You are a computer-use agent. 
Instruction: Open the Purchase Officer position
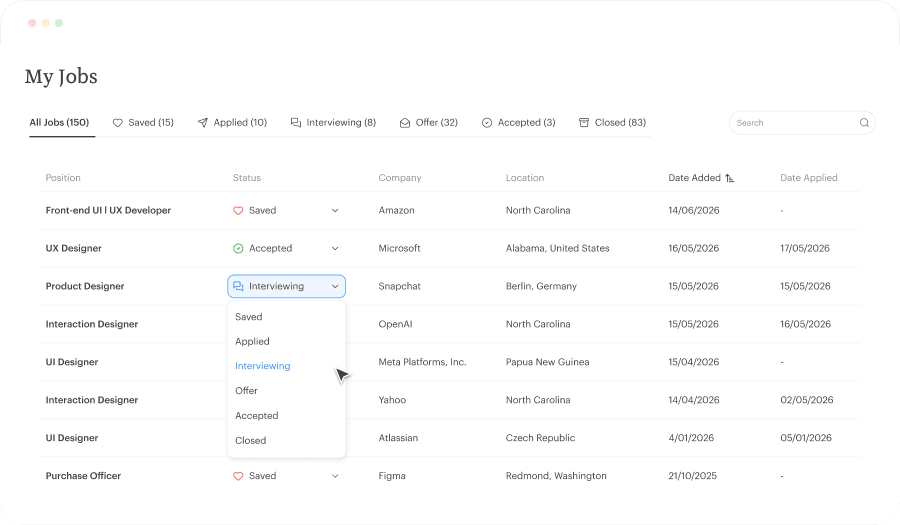[83, 476]
